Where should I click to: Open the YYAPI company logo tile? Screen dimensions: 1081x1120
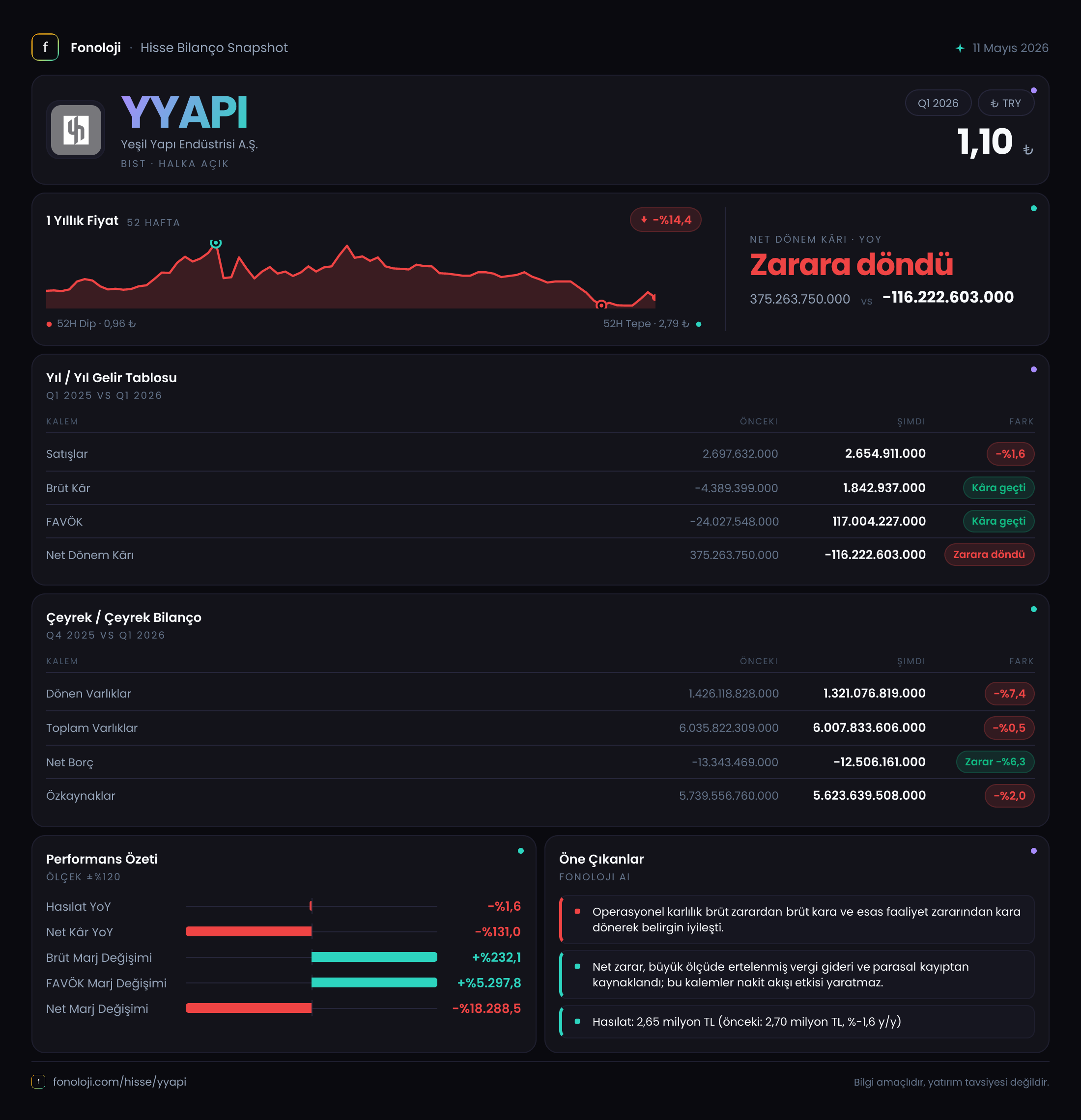tap(76, 130)
